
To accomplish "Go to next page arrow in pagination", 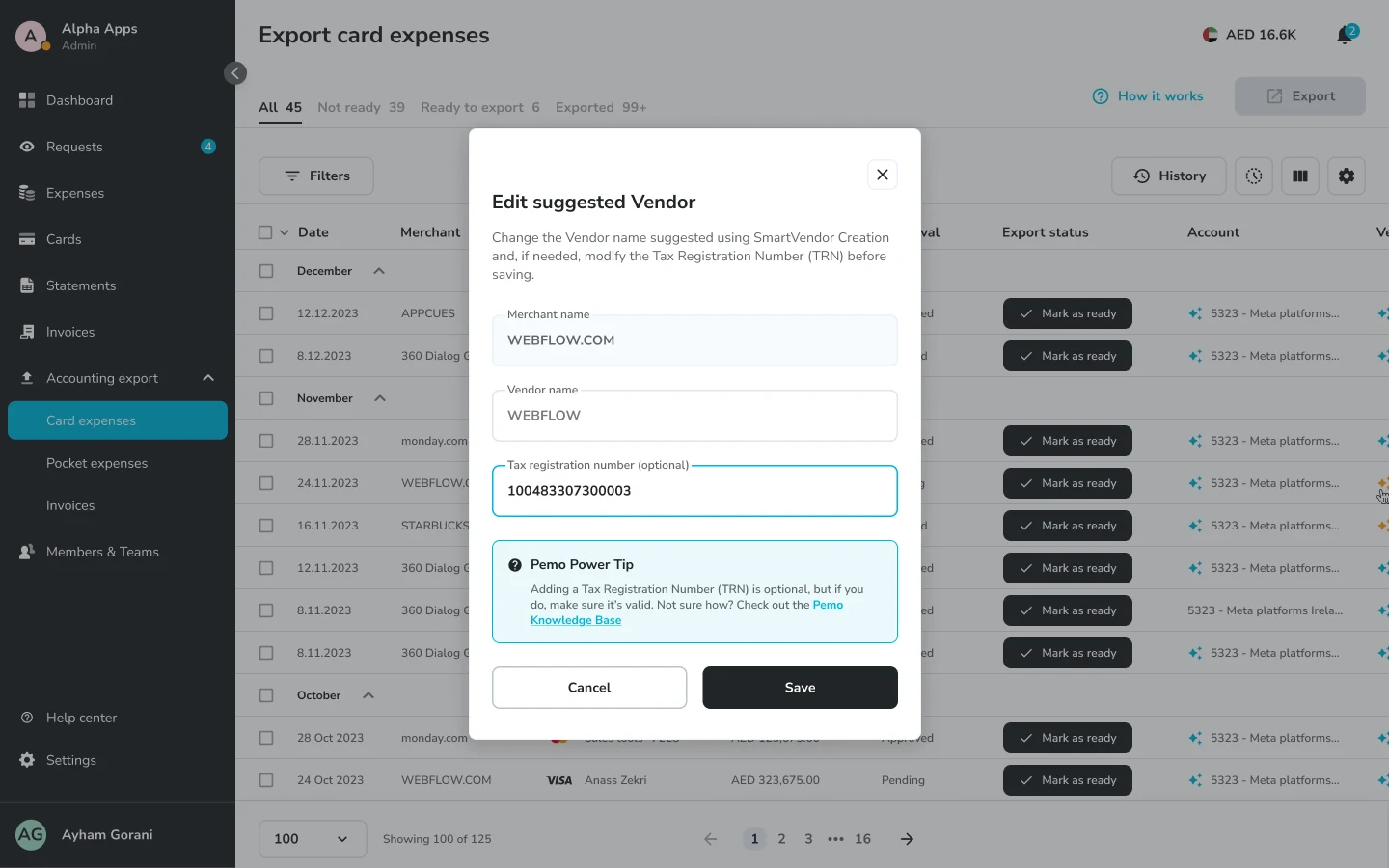I will pos(907,839).
